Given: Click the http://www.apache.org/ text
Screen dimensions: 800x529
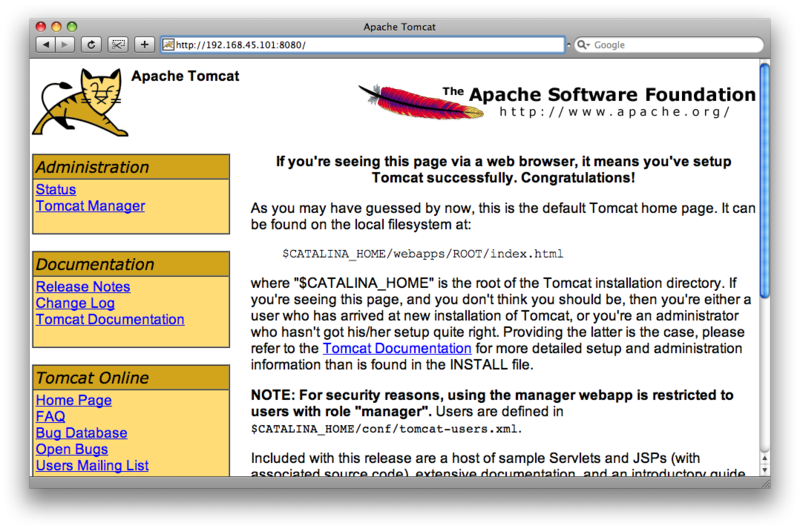Looking at the screenshot, I should click(614, 112).
